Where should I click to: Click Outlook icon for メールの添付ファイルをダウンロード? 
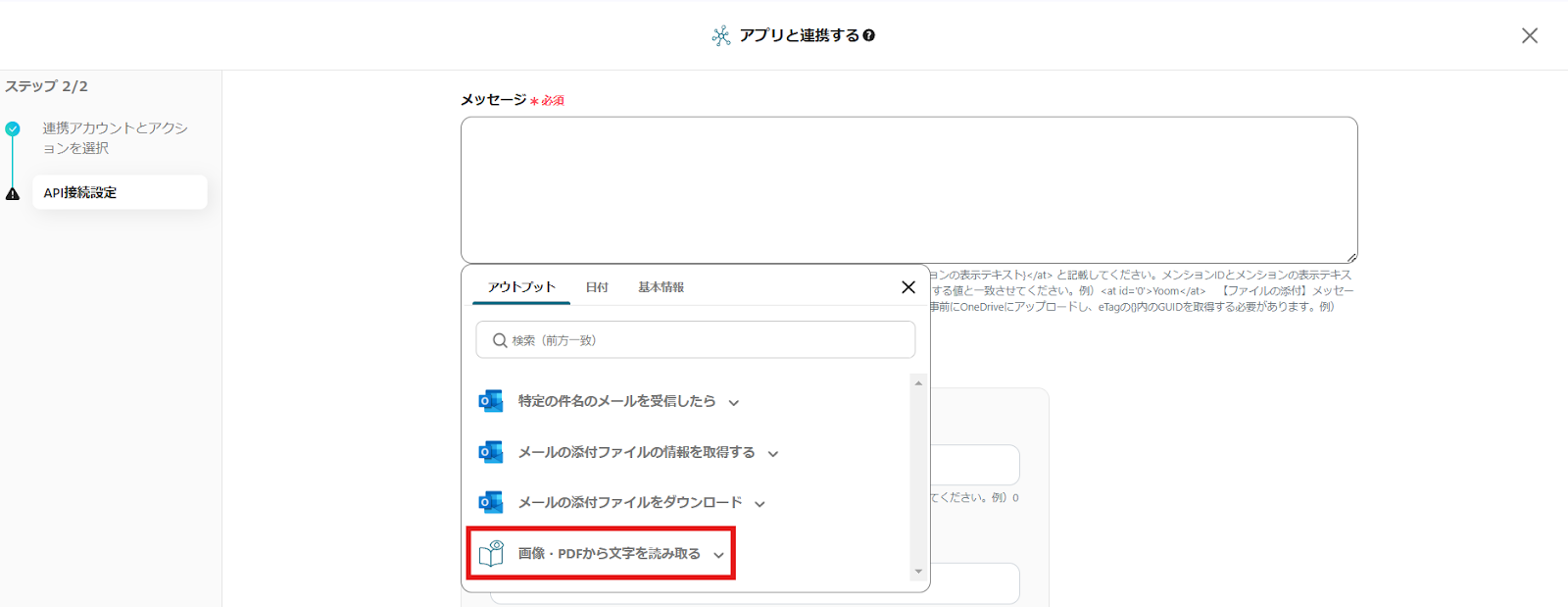tap(490, 502)
